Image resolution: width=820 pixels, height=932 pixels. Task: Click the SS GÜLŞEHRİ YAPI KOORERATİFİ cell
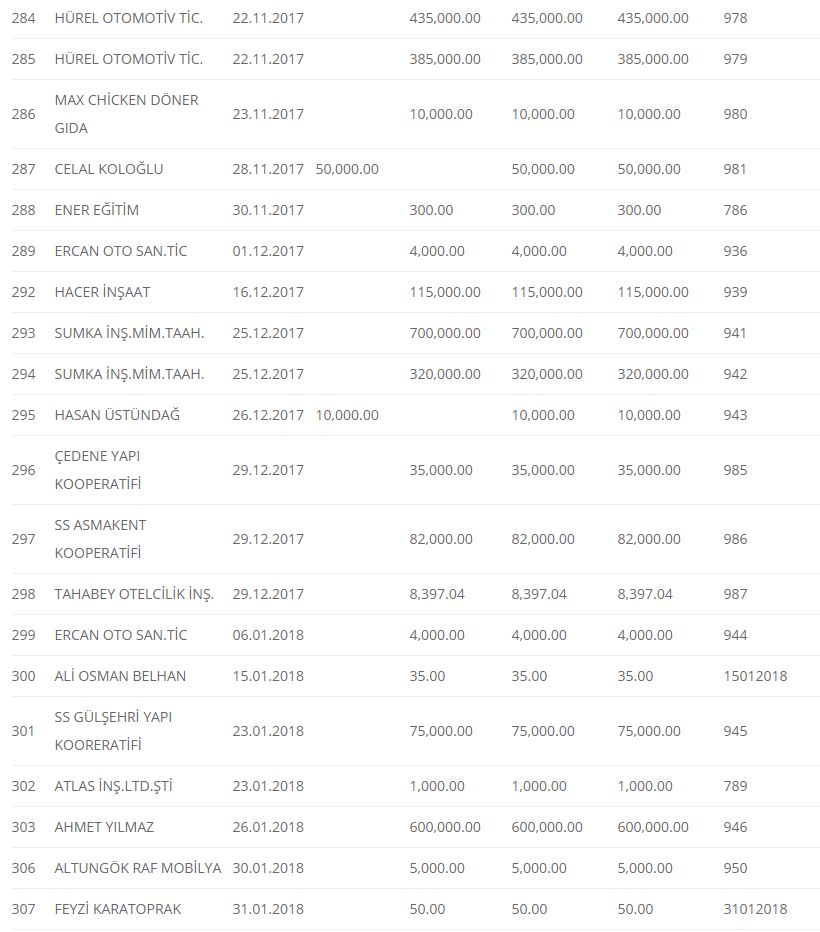(113, 731)
